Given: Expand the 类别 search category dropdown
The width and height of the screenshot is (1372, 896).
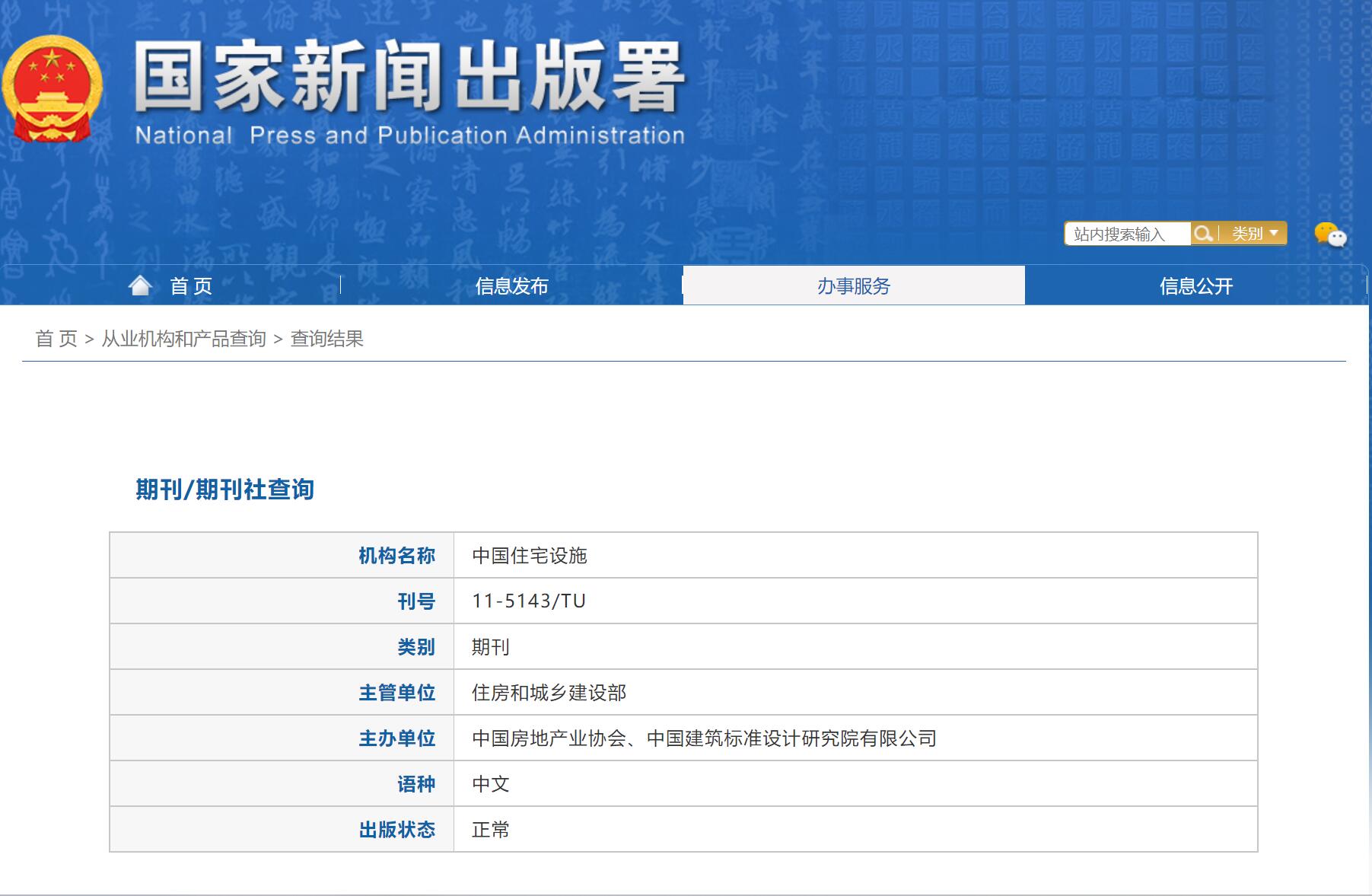Looking at the screenshot, I should pyautogui.click(x=1254, y=234).
